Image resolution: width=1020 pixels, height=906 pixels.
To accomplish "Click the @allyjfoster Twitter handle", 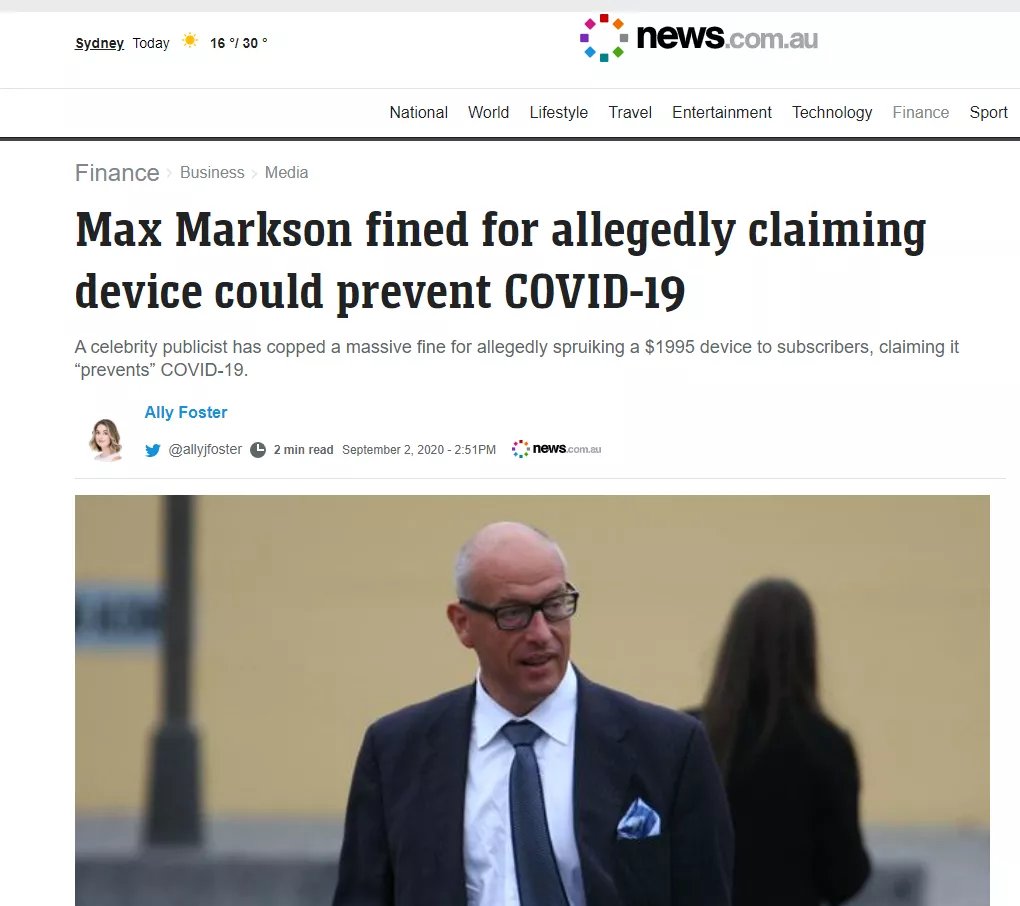I will (205, 449).
